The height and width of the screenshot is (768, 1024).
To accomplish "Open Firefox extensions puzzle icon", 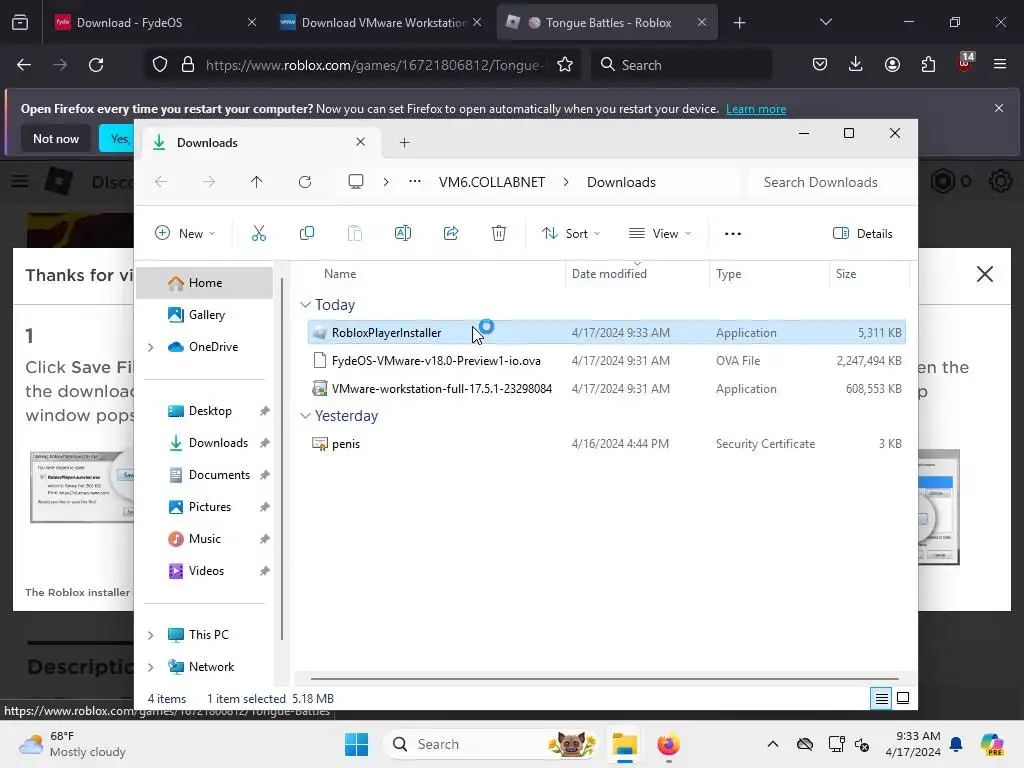I will click(x=928, y=64).
